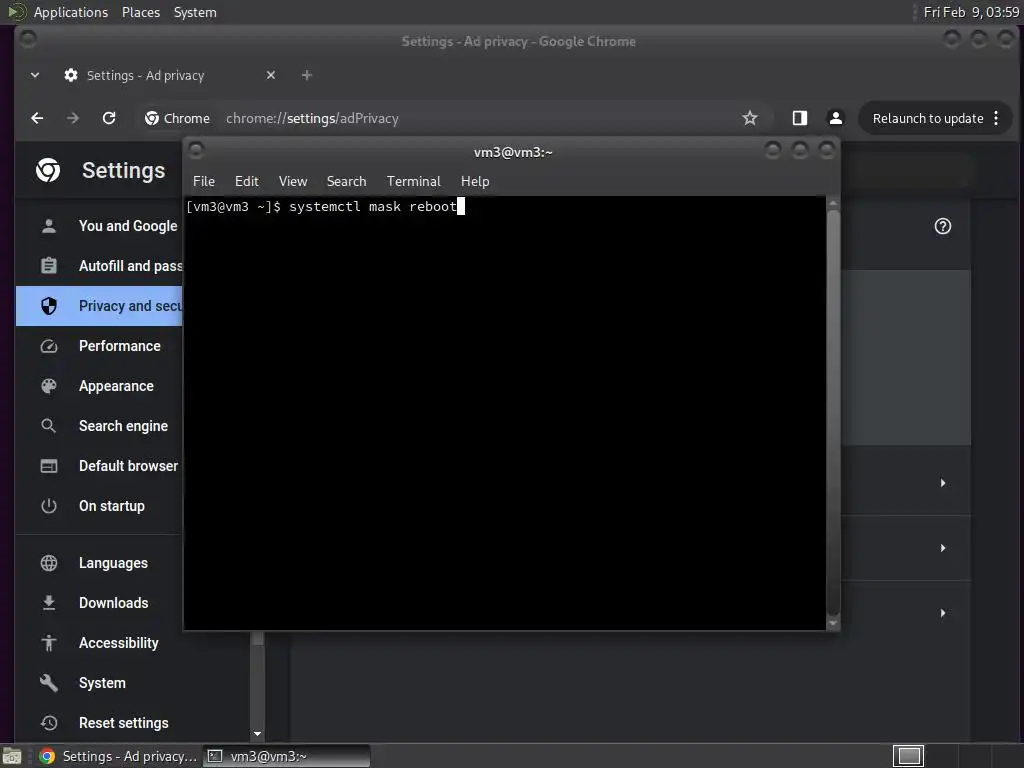Click the You and Google person icon

tap(49, 226)
